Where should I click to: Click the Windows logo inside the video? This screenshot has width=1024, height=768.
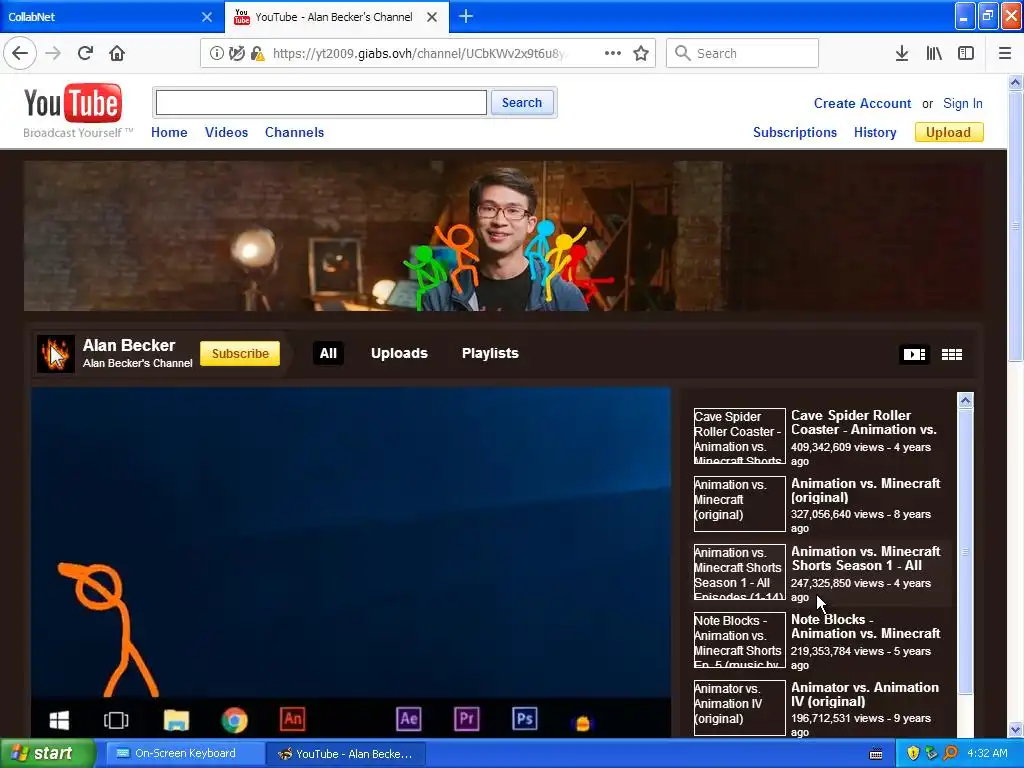(x=59, y=720)
